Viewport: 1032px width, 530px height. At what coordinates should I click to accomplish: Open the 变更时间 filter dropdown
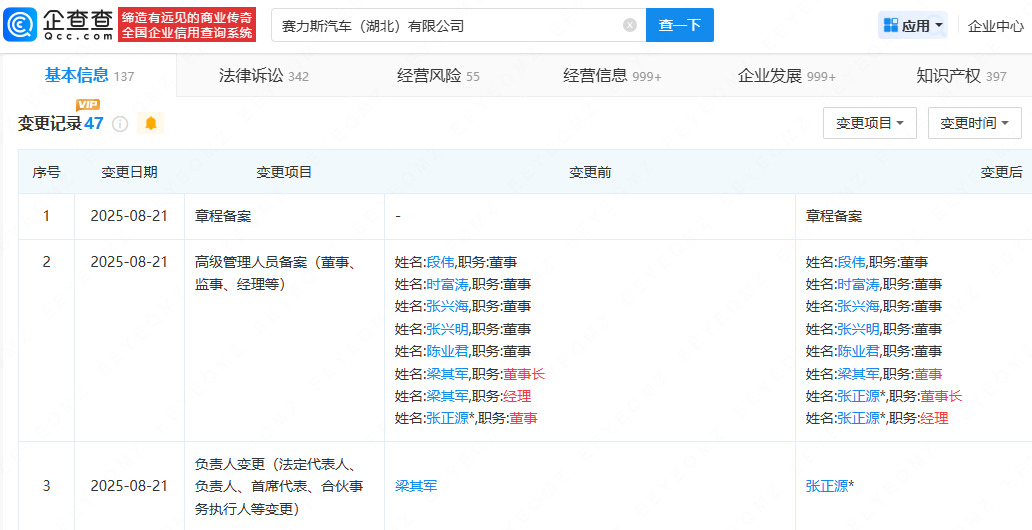point(975,123)
